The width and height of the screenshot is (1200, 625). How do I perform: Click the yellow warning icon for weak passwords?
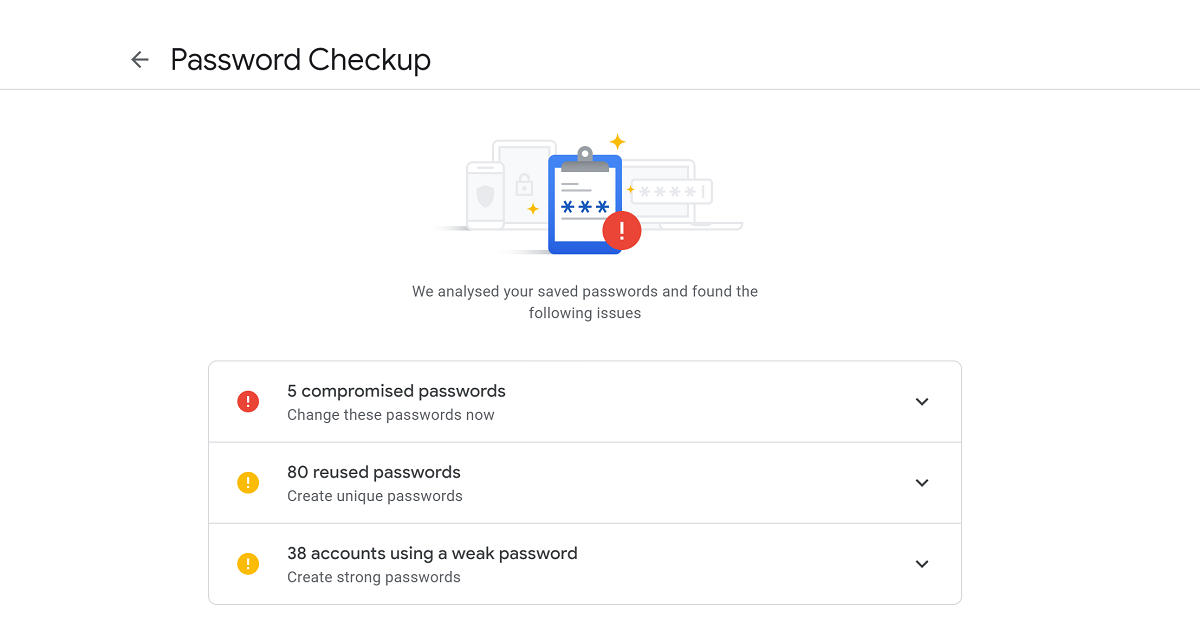point(248,564)
